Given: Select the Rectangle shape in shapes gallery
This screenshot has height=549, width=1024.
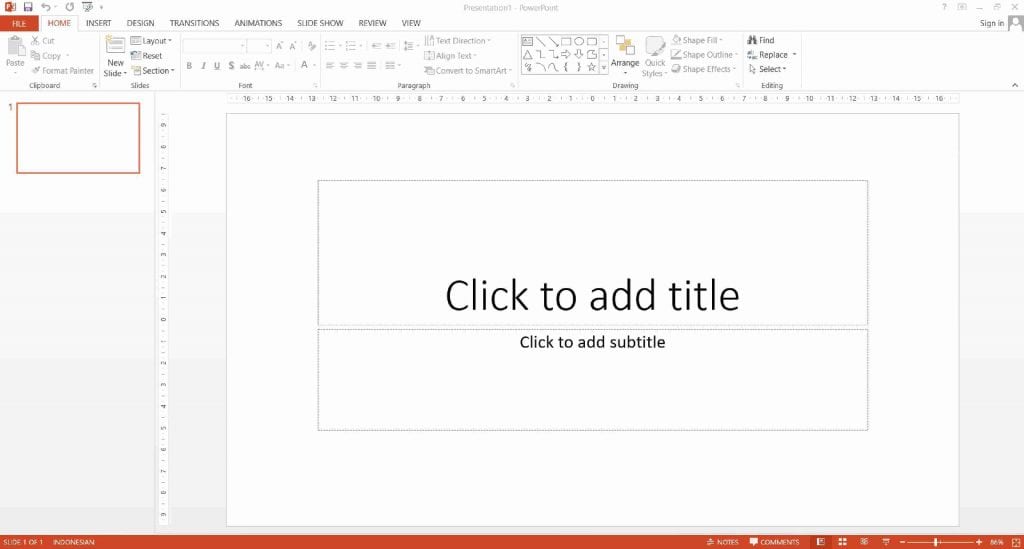Looking at the screenshot, I should tap(566, 41).
